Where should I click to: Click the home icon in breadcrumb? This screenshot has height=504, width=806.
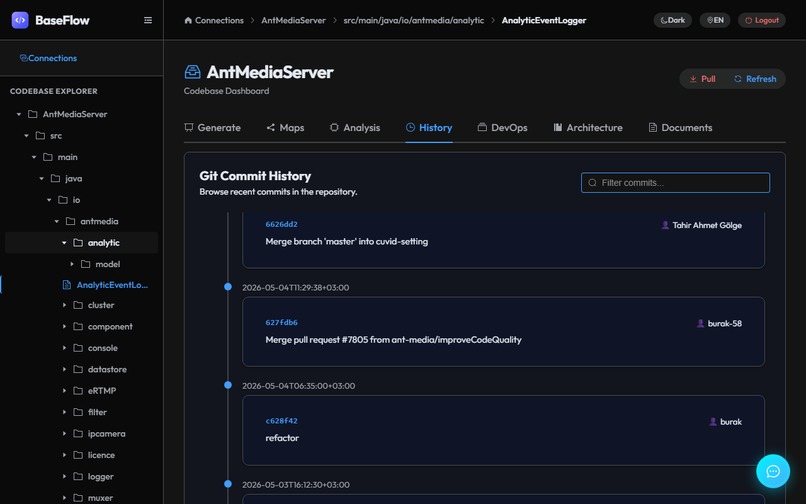click(x=188, y=21)
